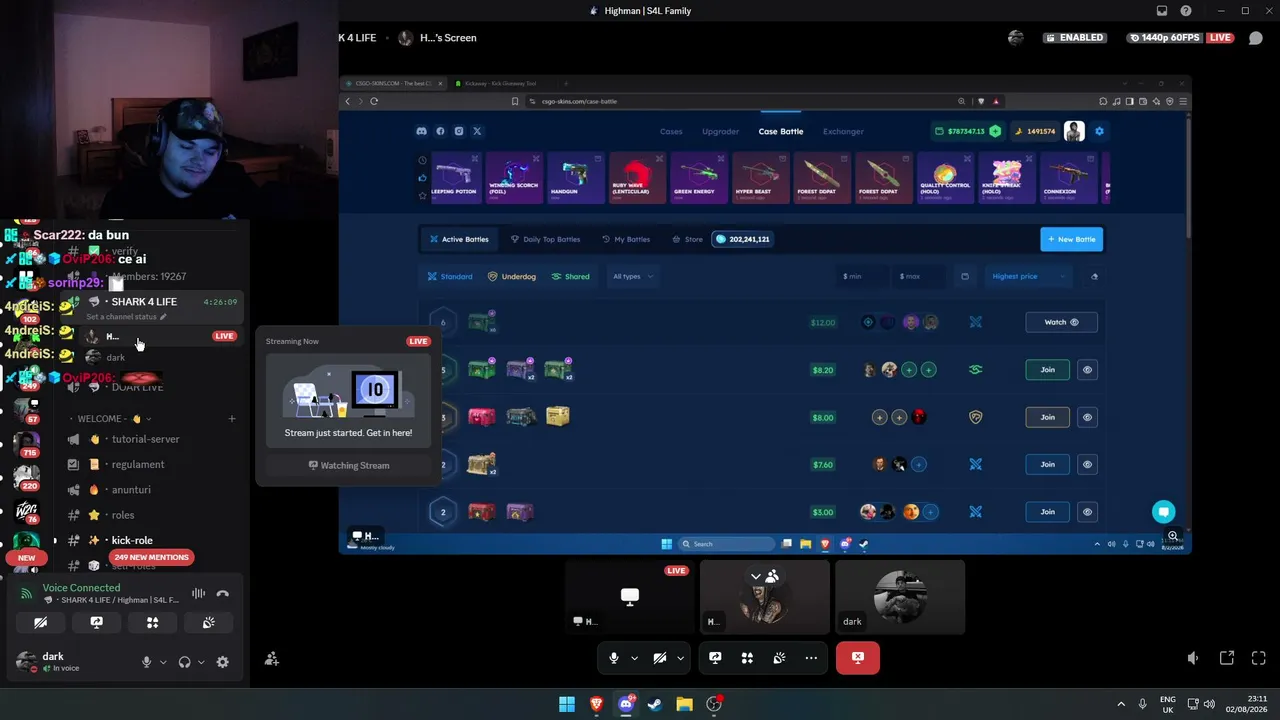Expand microphone options in call control bar
Screen dimensions: 1280x720
(x=634, y=658)
